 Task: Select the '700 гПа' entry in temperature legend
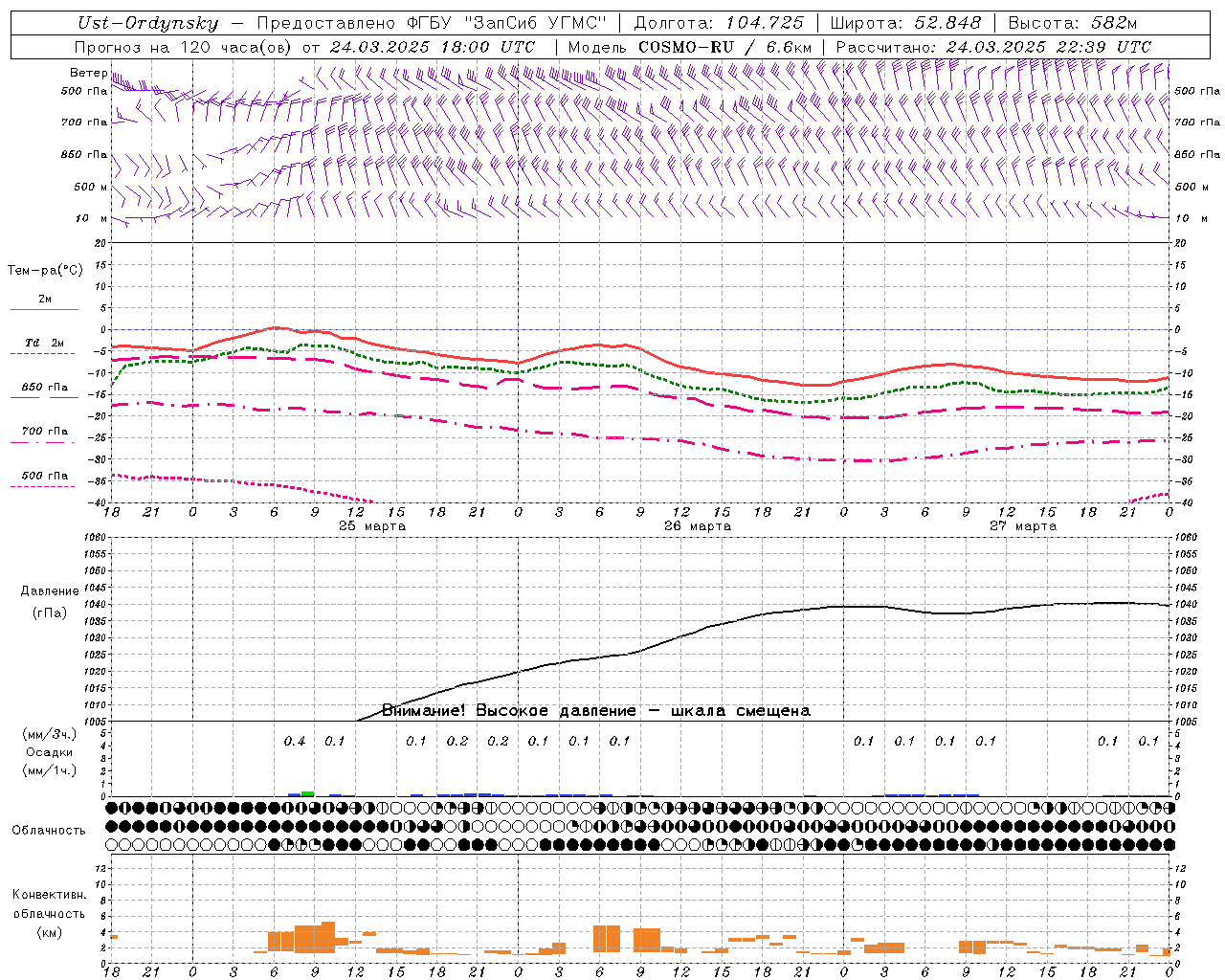(x=45, y=432)
